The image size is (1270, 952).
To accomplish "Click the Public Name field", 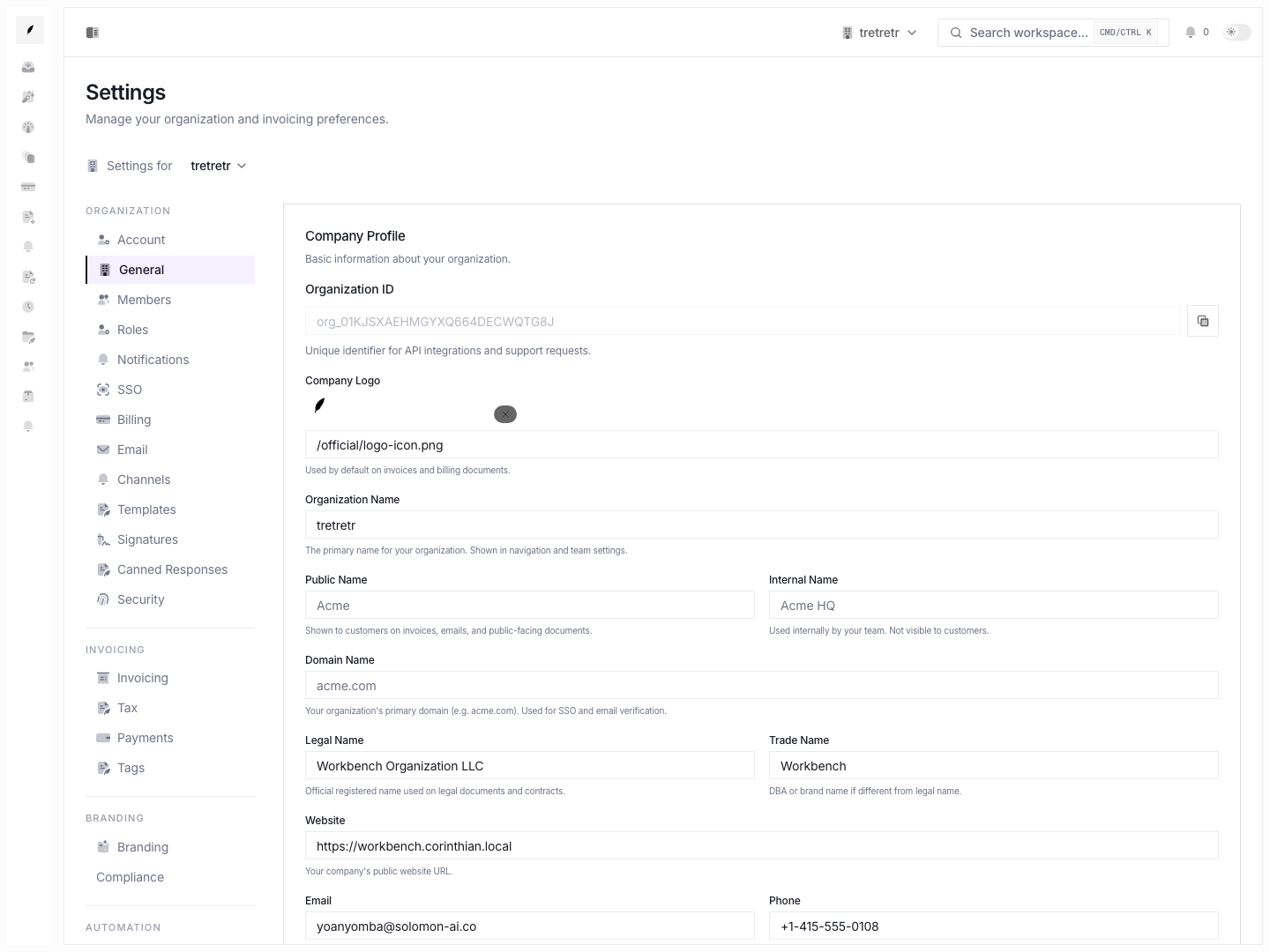I will (x=530, y=606).
